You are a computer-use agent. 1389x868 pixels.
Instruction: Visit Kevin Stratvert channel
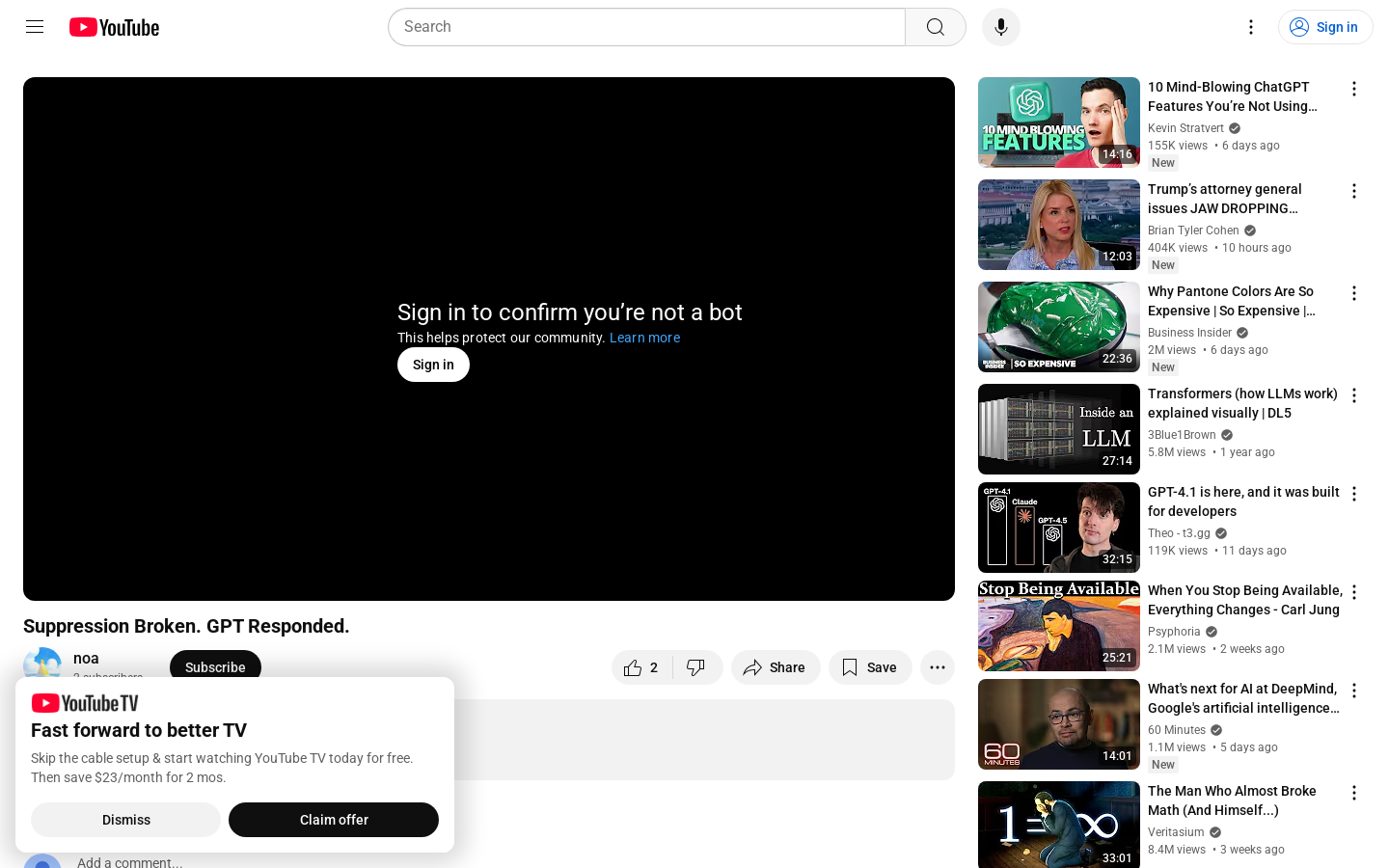pos(1185,128)
